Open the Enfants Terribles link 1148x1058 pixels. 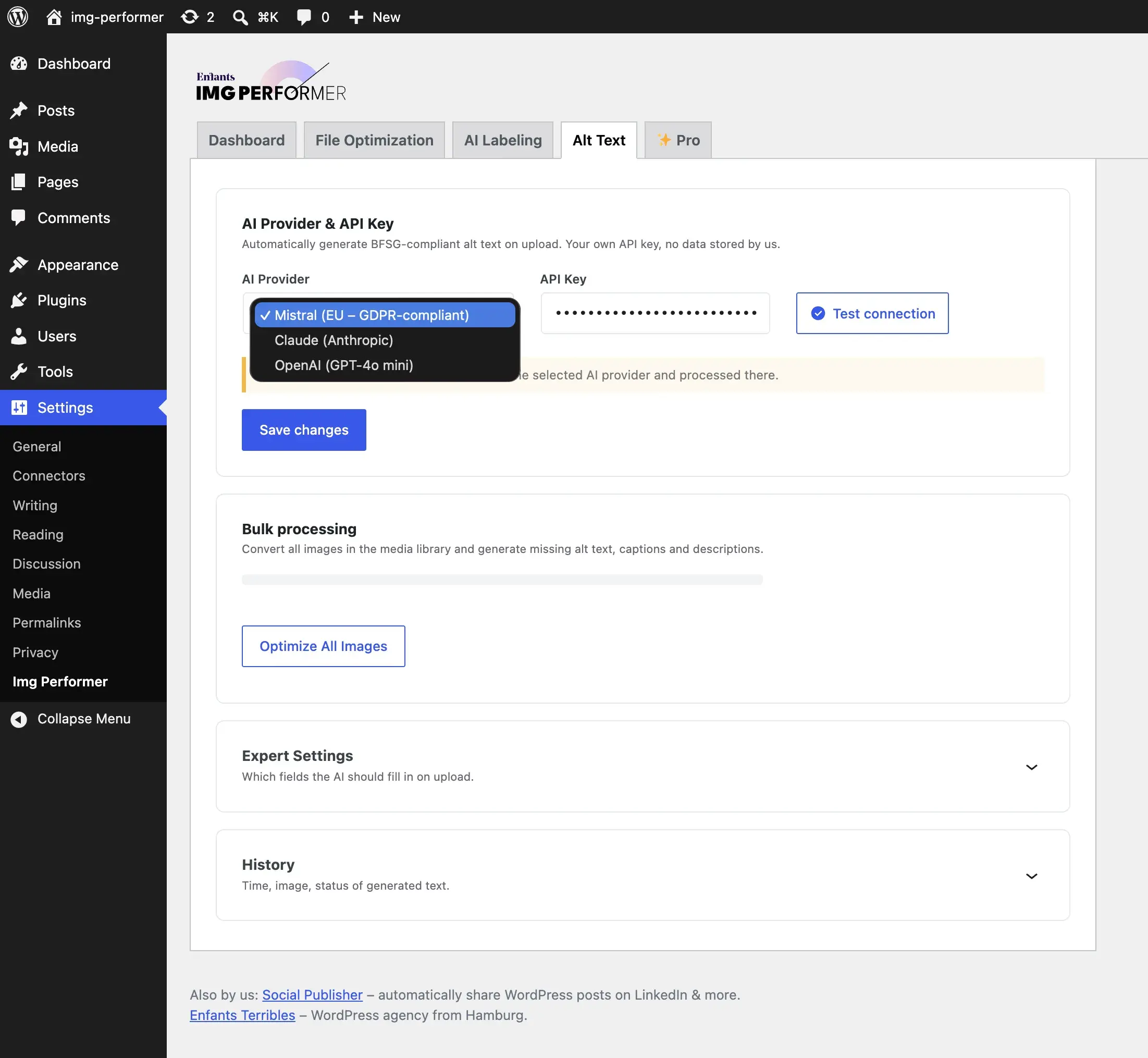[242, 1015]
